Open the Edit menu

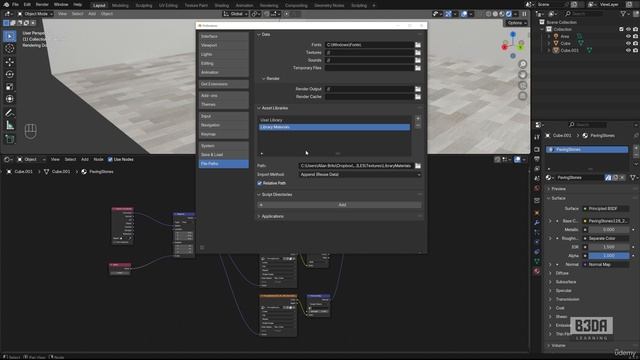point(27,4)
